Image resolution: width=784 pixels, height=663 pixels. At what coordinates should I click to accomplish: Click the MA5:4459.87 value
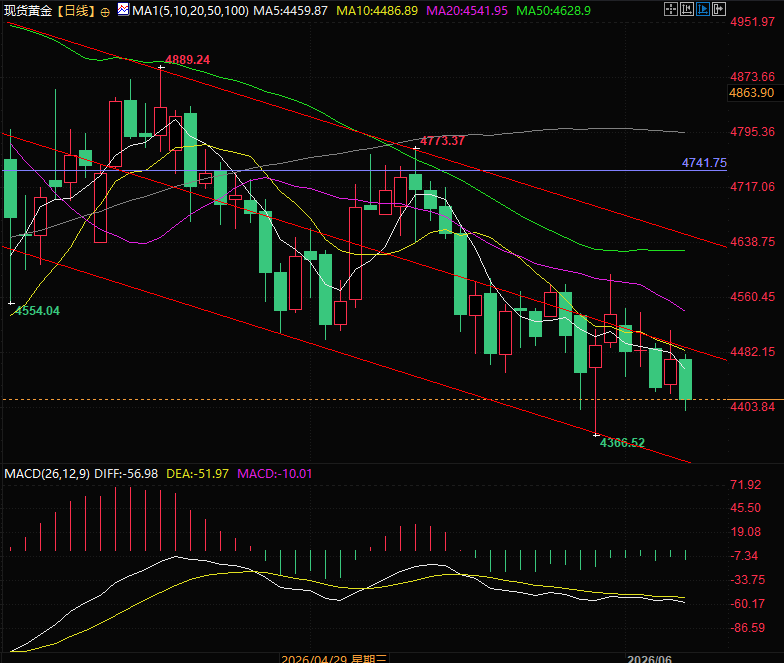coord(290,10)
